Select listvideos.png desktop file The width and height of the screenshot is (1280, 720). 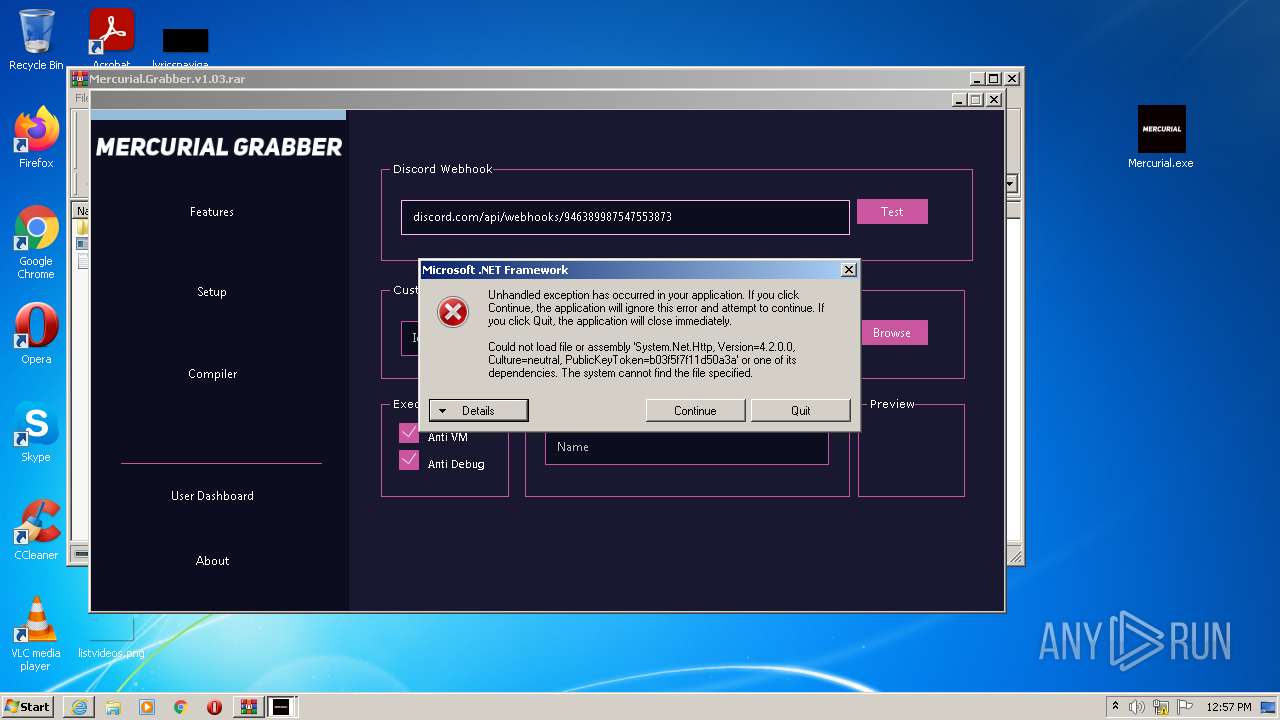111,638
